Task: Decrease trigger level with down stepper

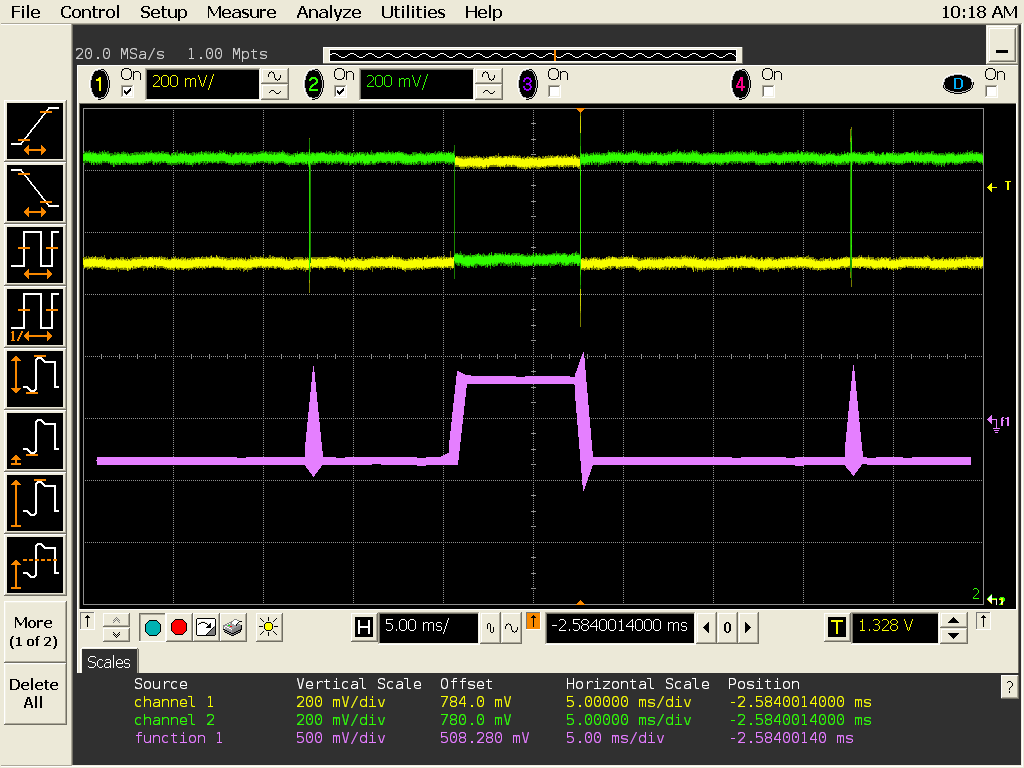Action: [x=953, y=635]
